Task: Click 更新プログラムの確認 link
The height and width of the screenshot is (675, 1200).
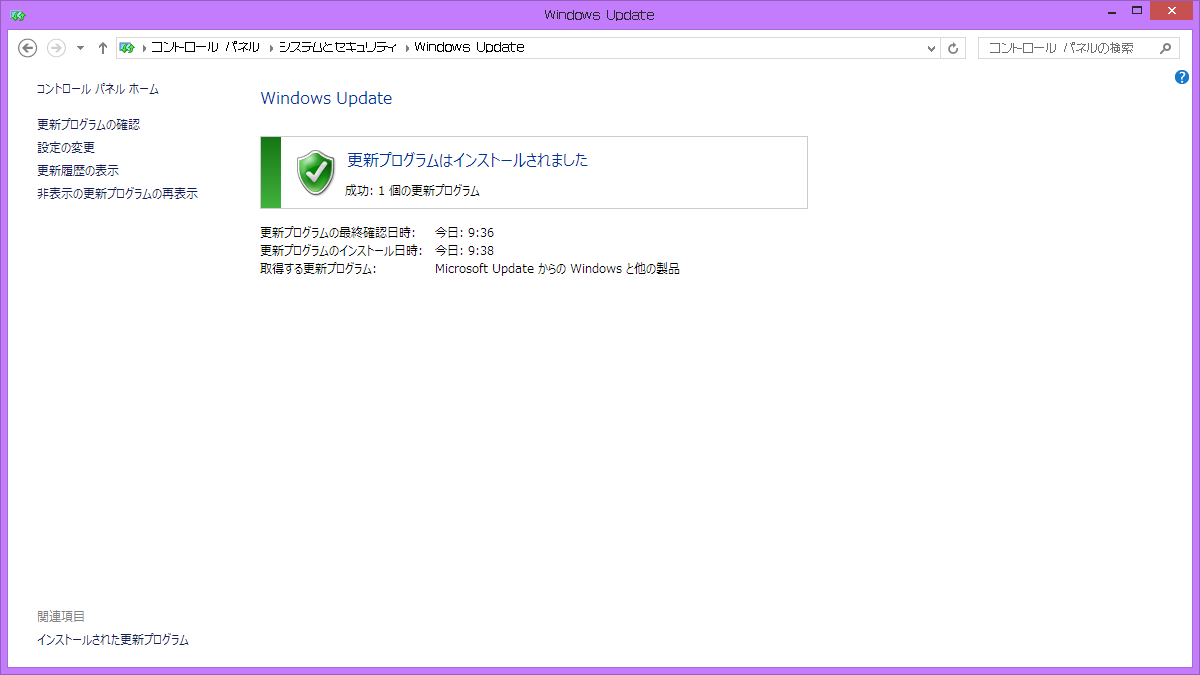Action: click(88, 125)
